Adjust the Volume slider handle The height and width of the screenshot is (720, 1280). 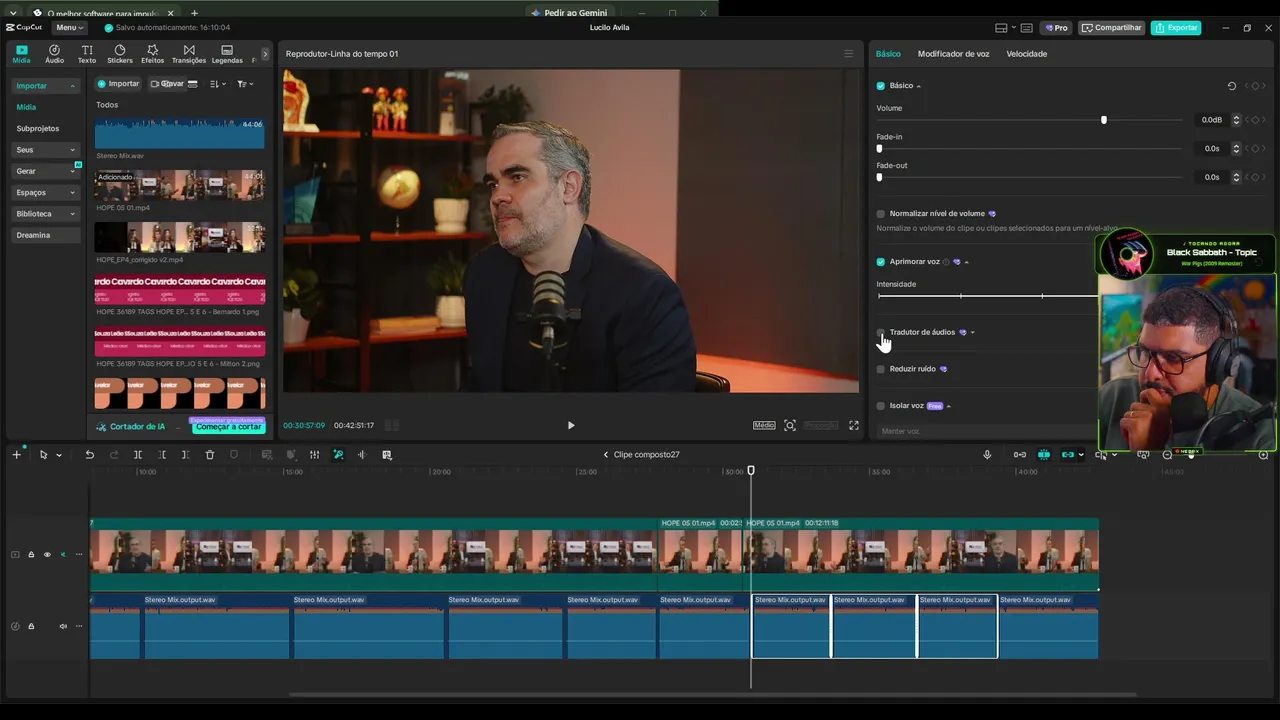pos(1104,120)
